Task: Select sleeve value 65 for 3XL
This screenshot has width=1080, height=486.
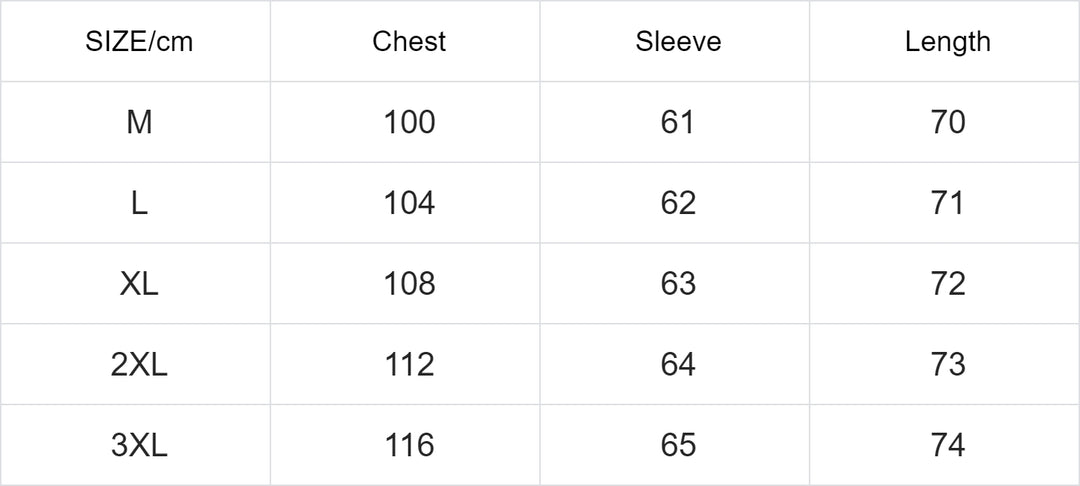Action: pos(678,445)
